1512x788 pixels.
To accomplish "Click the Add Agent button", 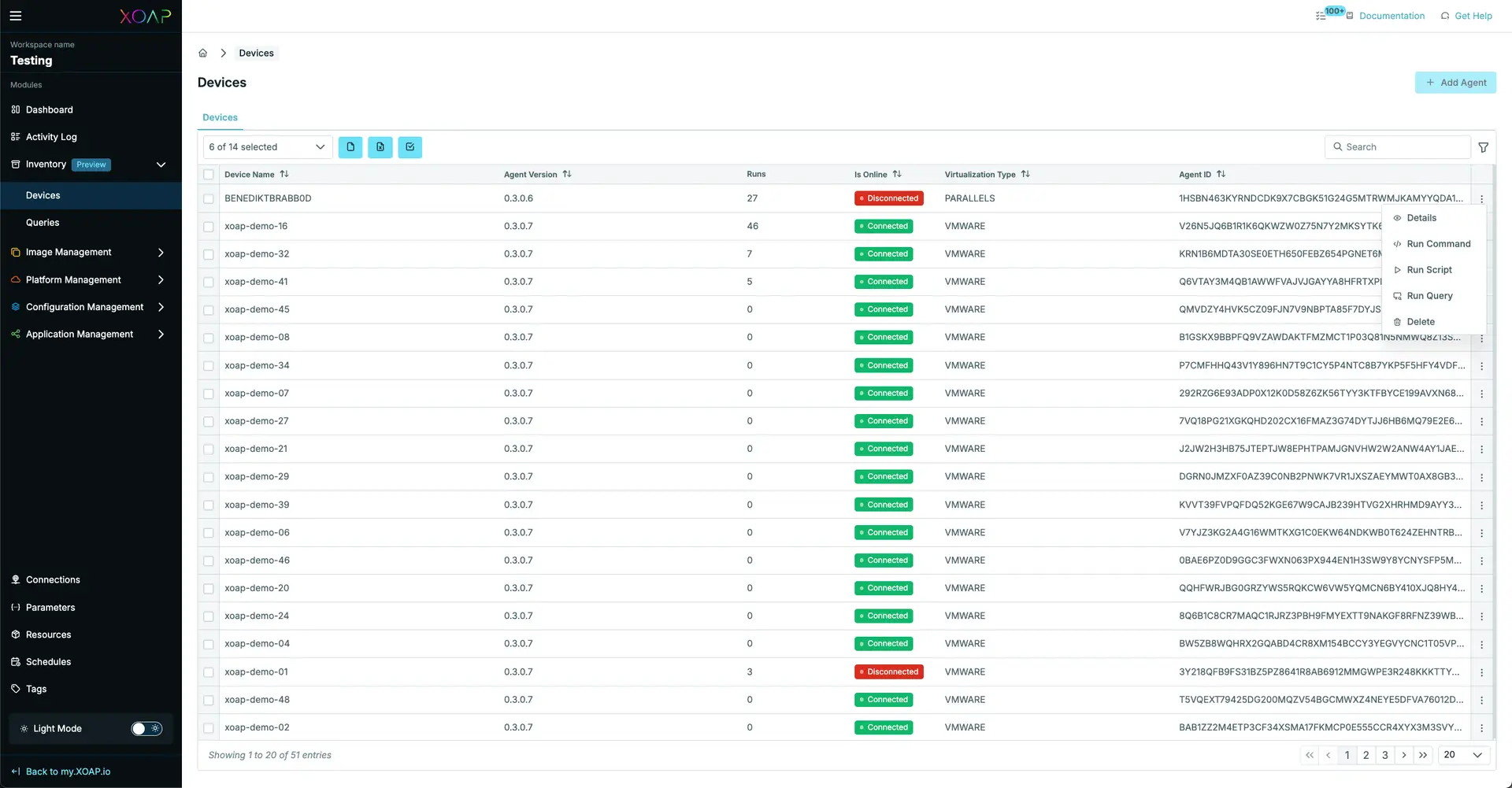I will [1455, 82].
